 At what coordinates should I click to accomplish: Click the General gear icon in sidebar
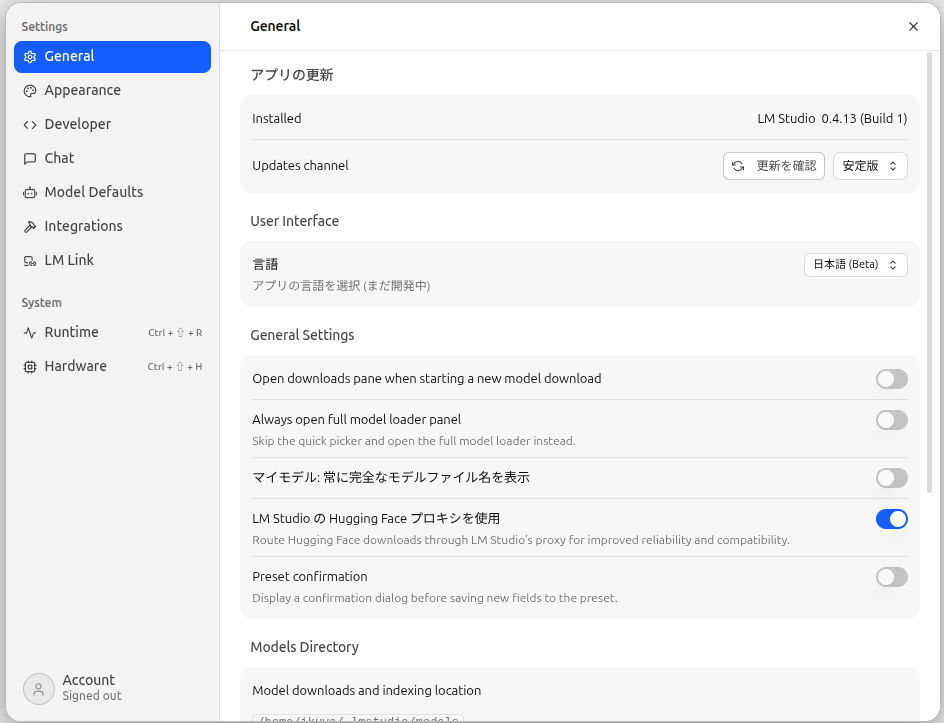click(x=30, y=57)
